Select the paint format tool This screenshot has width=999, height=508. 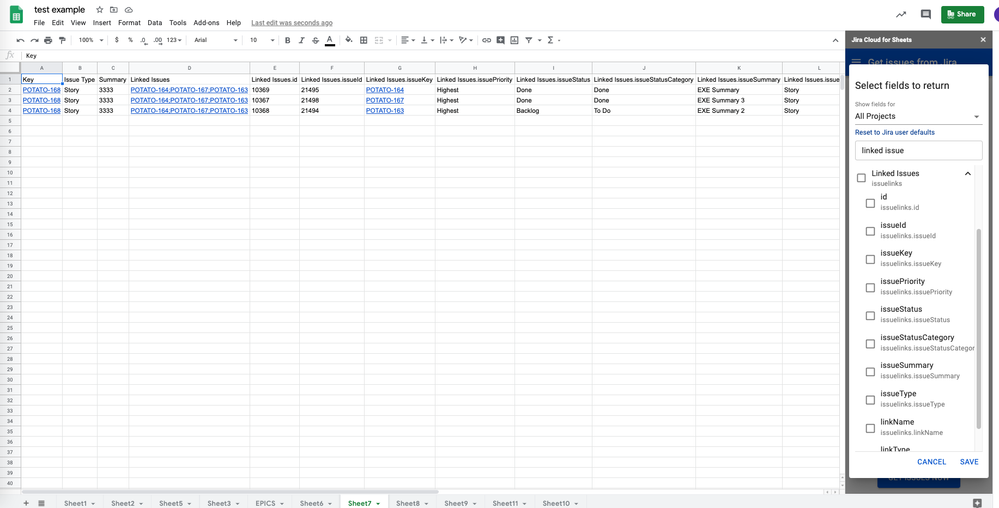point(62,40)
